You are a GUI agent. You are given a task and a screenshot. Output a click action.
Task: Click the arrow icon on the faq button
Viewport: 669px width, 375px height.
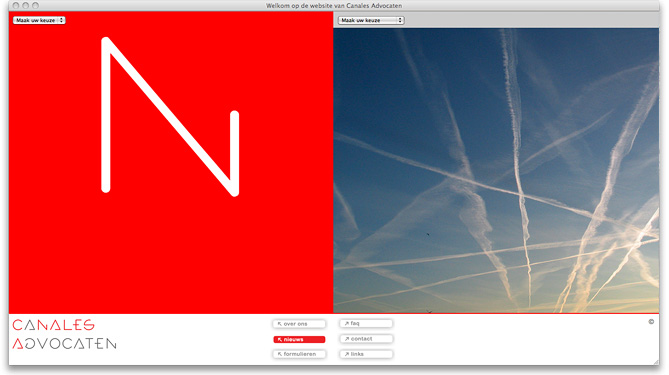346,324
